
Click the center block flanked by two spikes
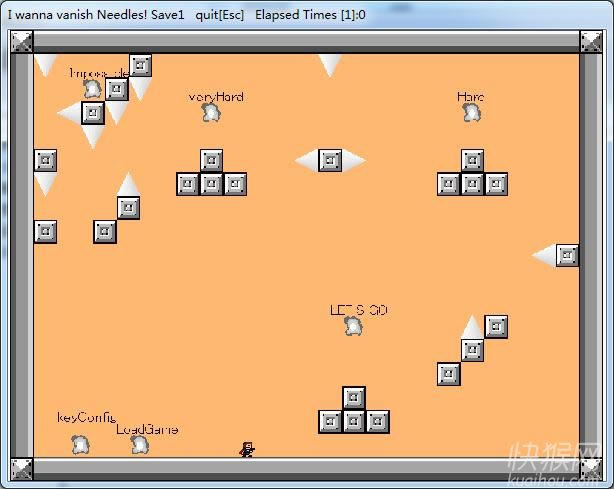point(330,160)
